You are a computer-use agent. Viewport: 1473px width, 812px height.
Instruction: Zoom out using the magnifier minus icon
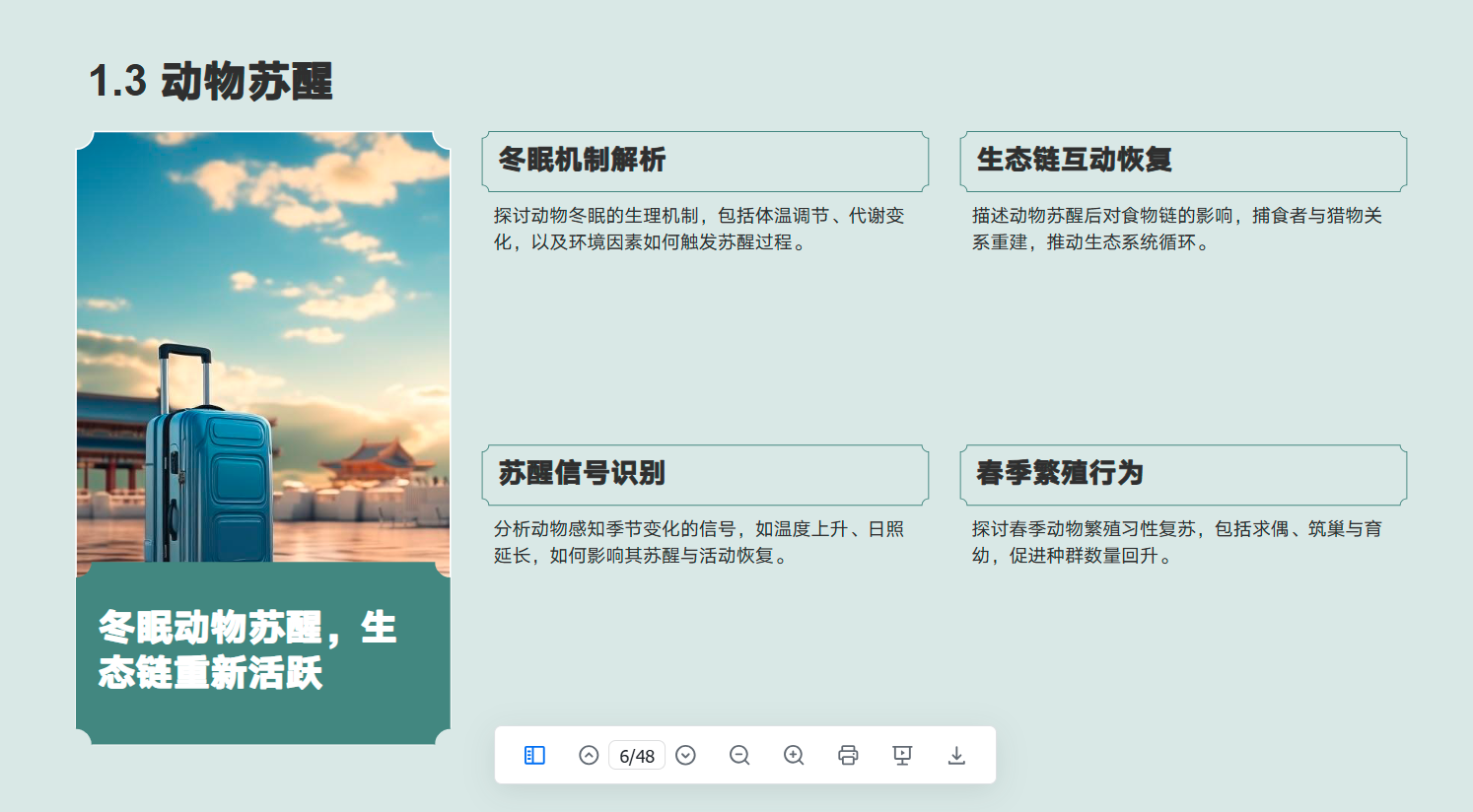[739, 755]
